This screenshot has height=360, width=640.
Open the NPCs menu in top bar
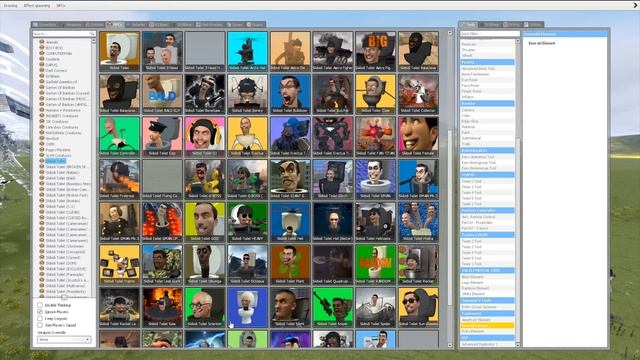pyautogui.click(x=60, y=6)
